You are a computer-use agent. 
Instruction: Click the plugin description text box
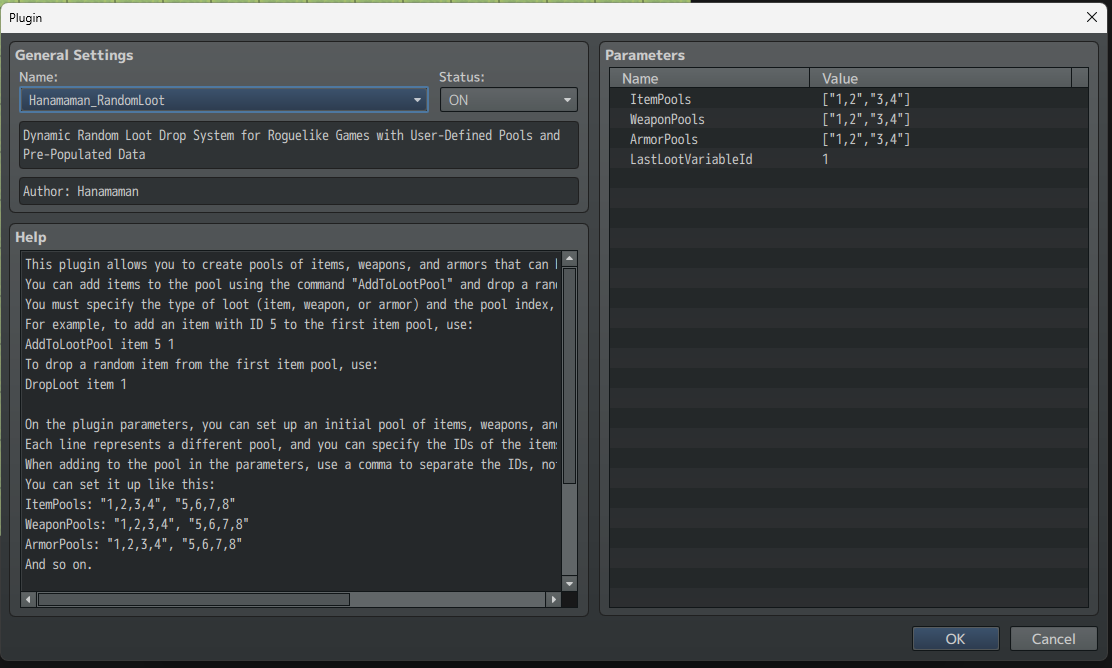click(x=299, y=145)
